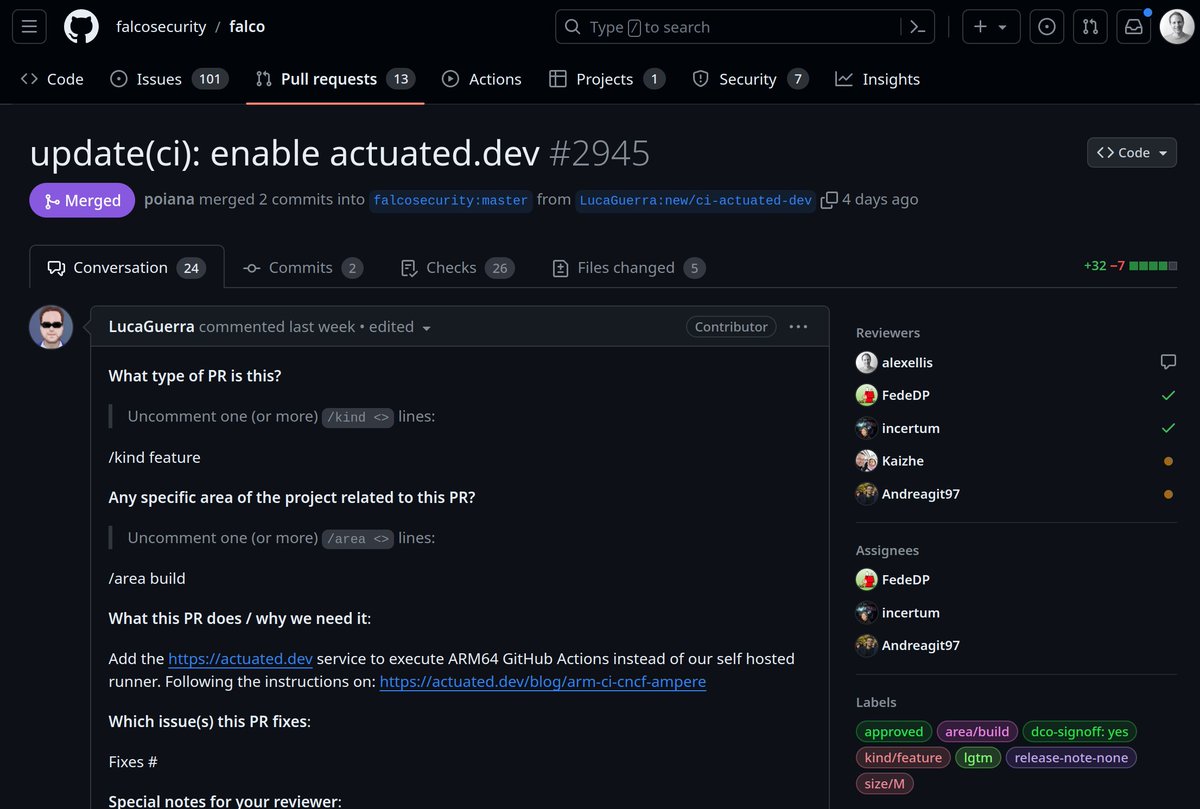Open the Kaizhe reviewer name link
Screen dimensions: 1200x809
pos(905,461)
